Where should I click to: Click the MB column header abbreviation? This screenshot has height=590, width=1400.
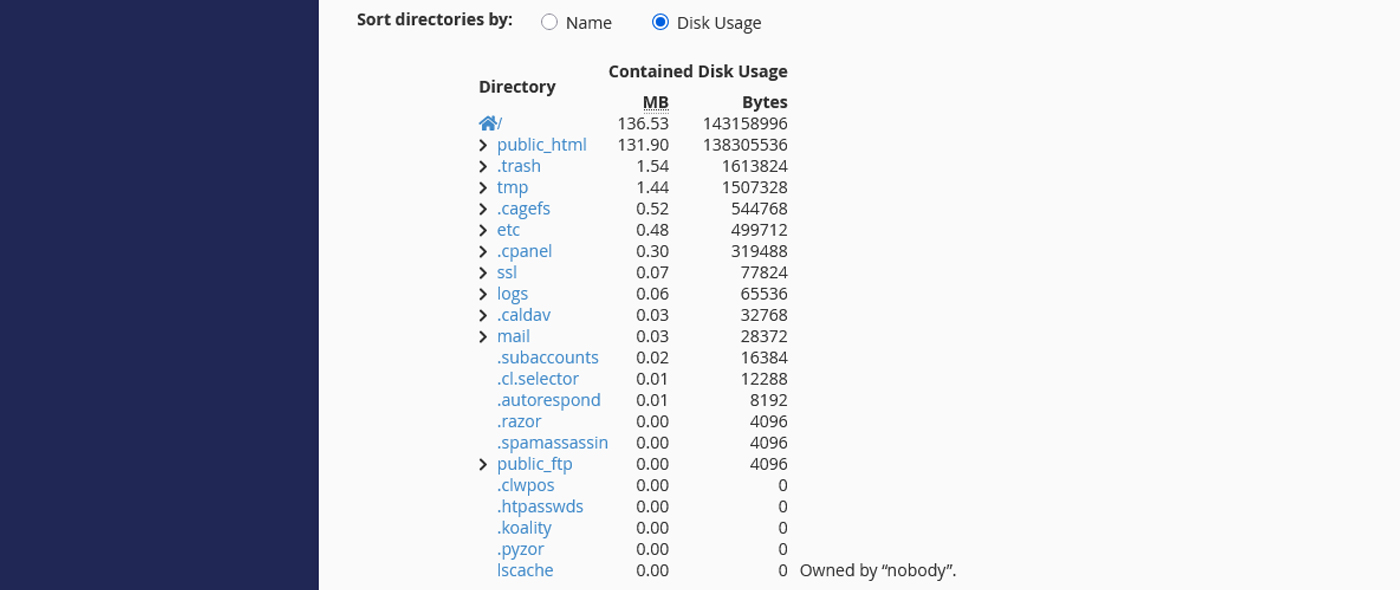pos(655,102)
